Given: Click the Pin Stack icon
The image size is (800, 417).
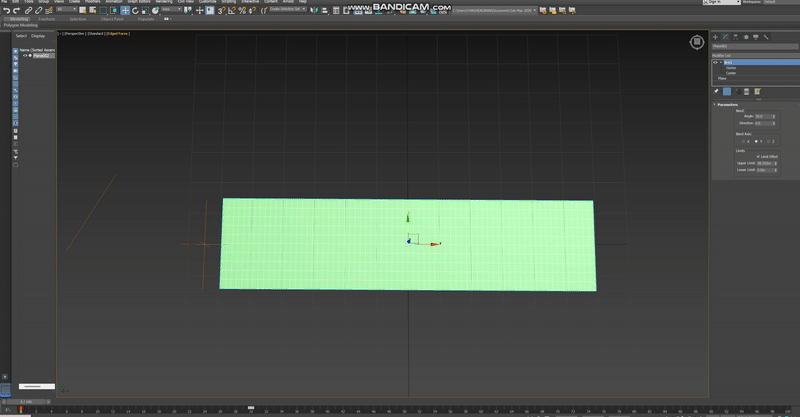Looking at the screenshot, I should pyautogui.click(x=716, y=91).
